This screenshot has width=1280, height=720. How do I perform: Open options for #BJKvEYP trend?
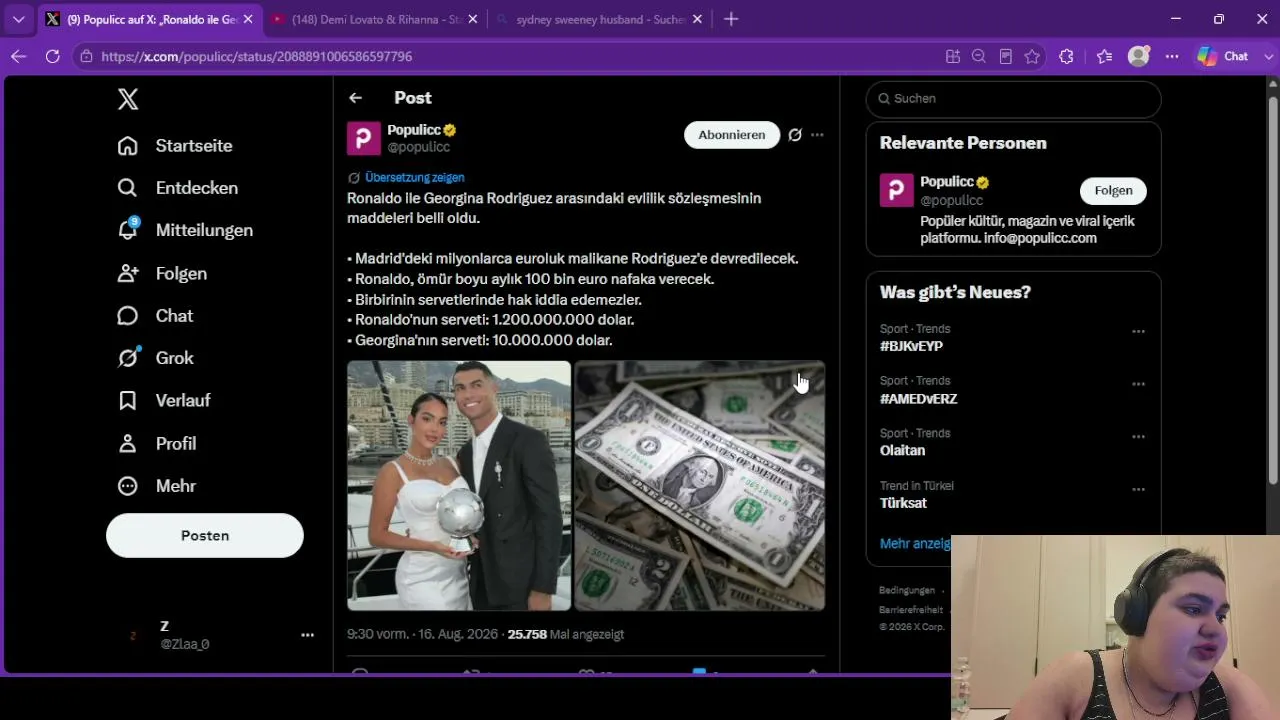tap(1138, 331)
